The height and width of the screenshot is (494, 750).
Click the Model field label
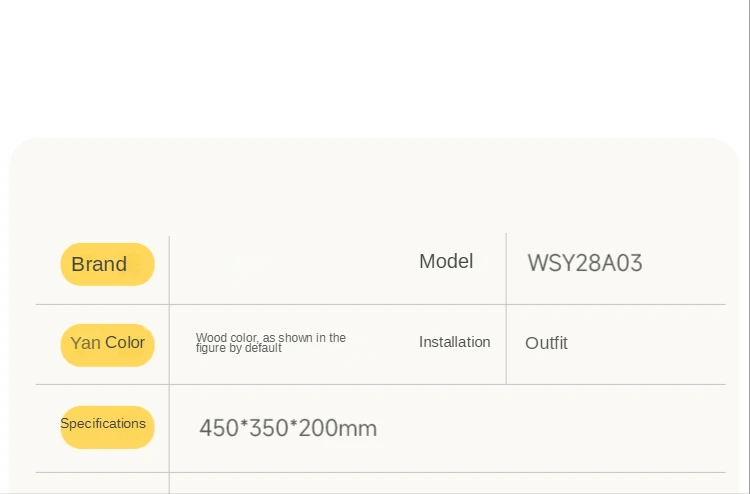tap(446, 262)
